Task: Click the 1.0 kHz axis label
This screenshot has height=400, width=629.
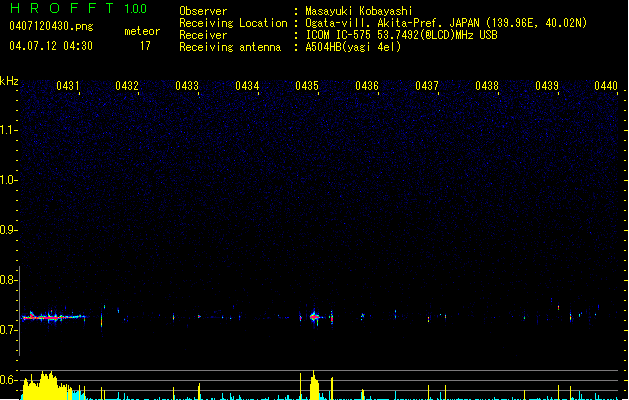Action: (x=8, y=180)
